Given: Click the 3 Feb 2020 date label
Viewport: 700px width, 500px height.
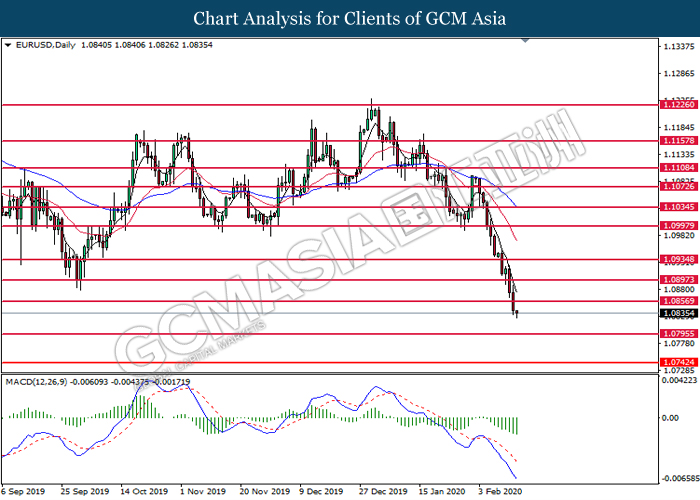Looking at the screenshot, I should (x=500, y=492).
